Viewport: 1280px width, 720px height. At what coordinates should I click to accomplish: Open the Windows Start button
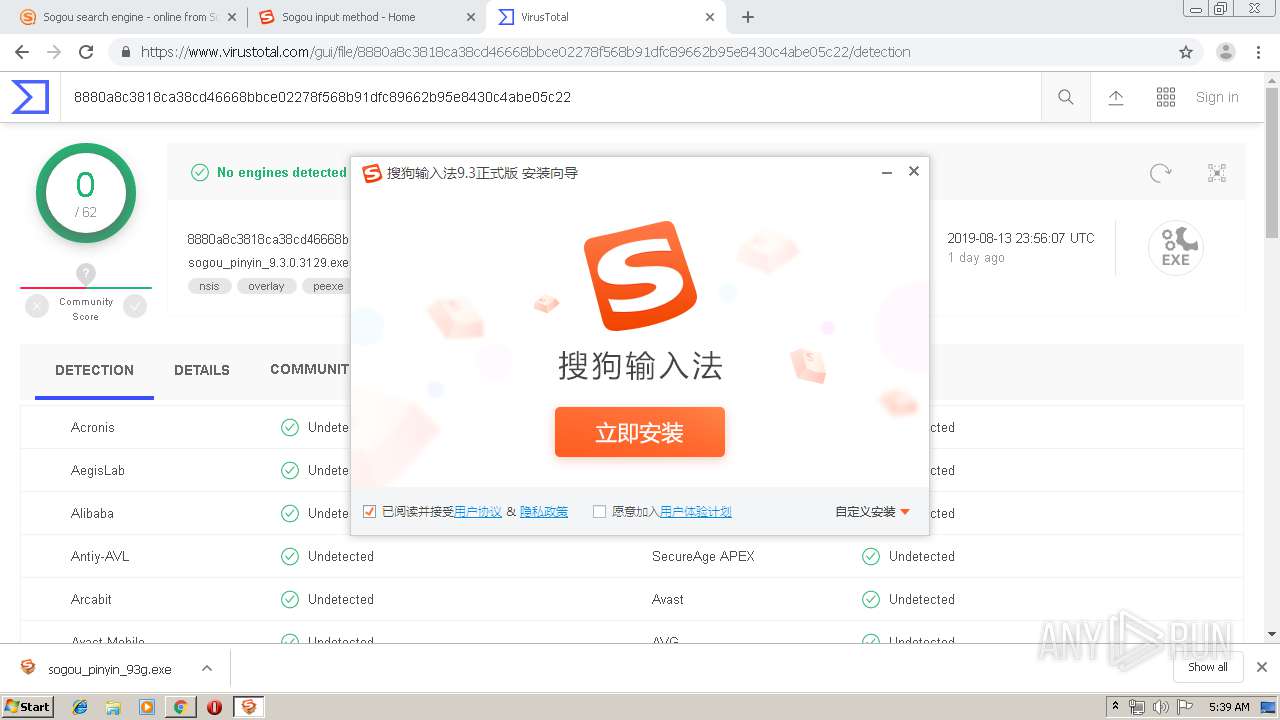click(28, 707)
